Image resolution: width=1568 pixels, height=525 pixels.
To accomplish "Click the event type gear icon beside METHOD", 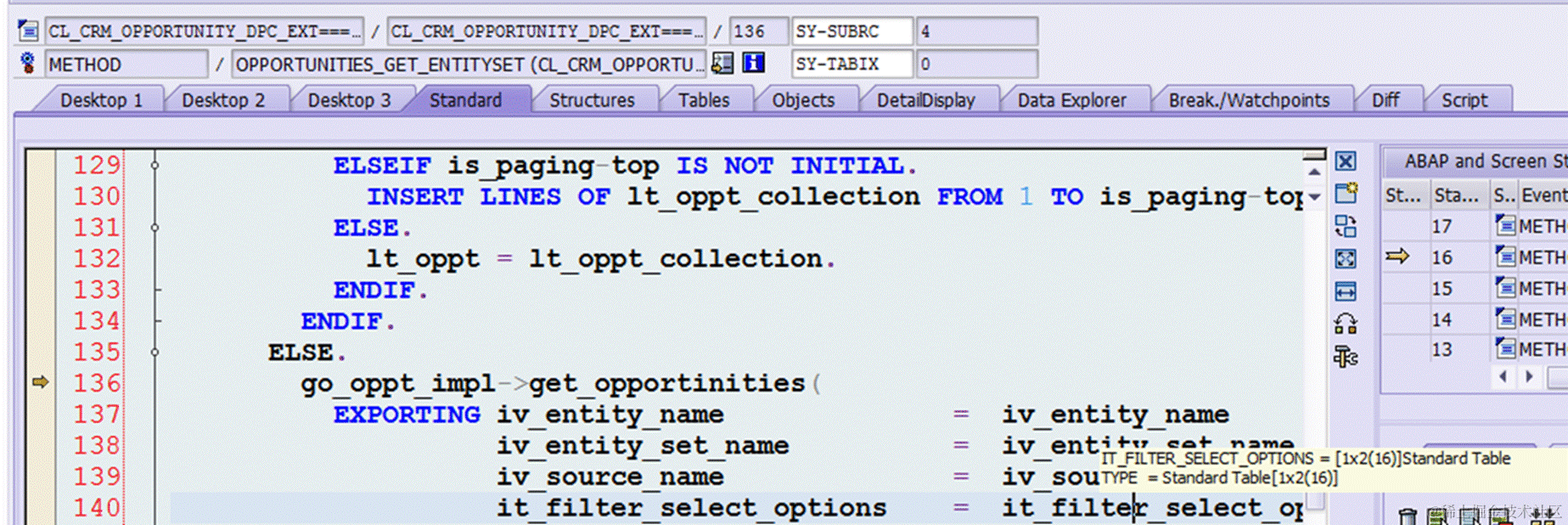I will pos(28,63).
